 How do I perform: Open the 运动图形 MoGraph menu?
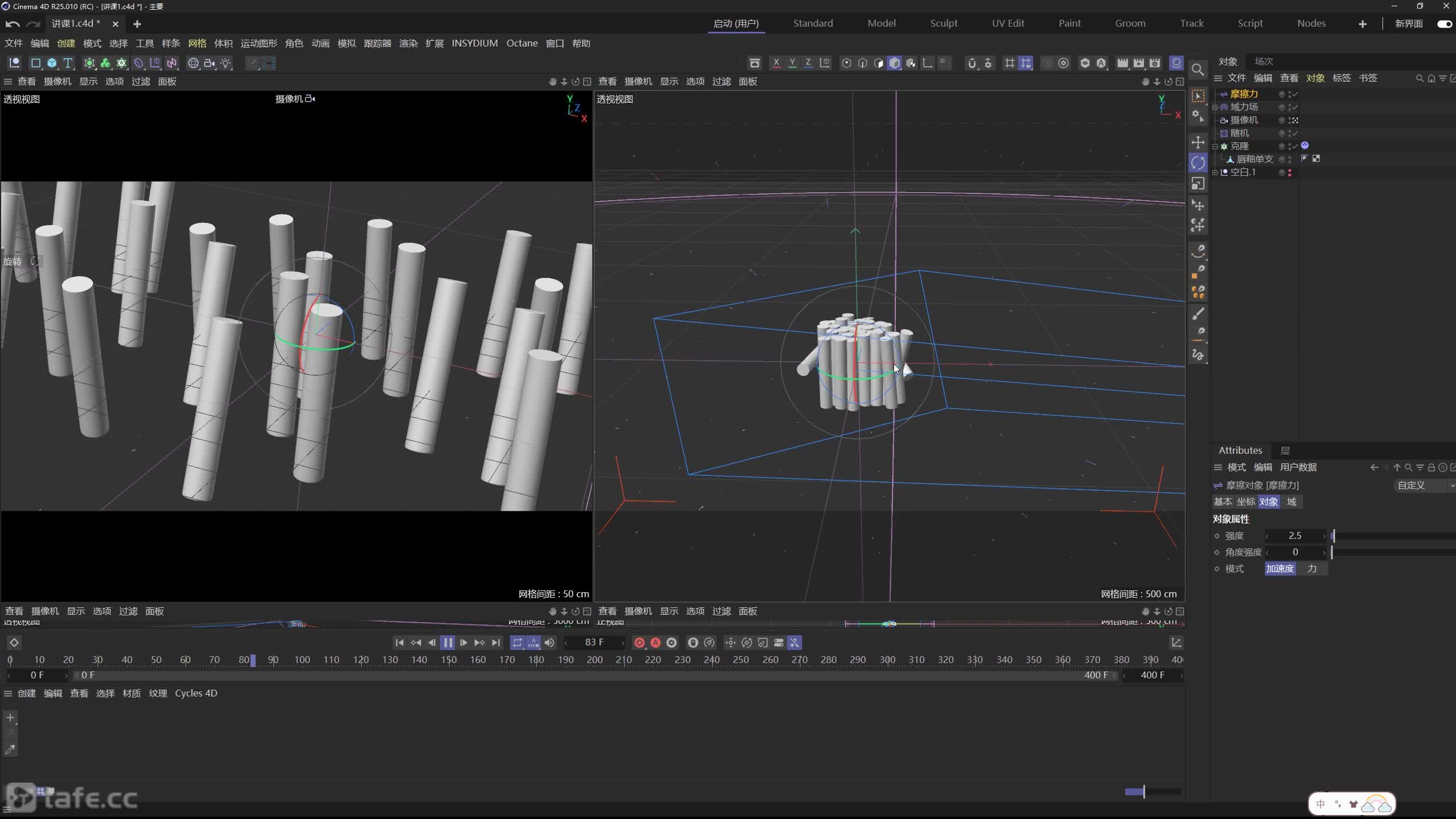tap(259, 43)
